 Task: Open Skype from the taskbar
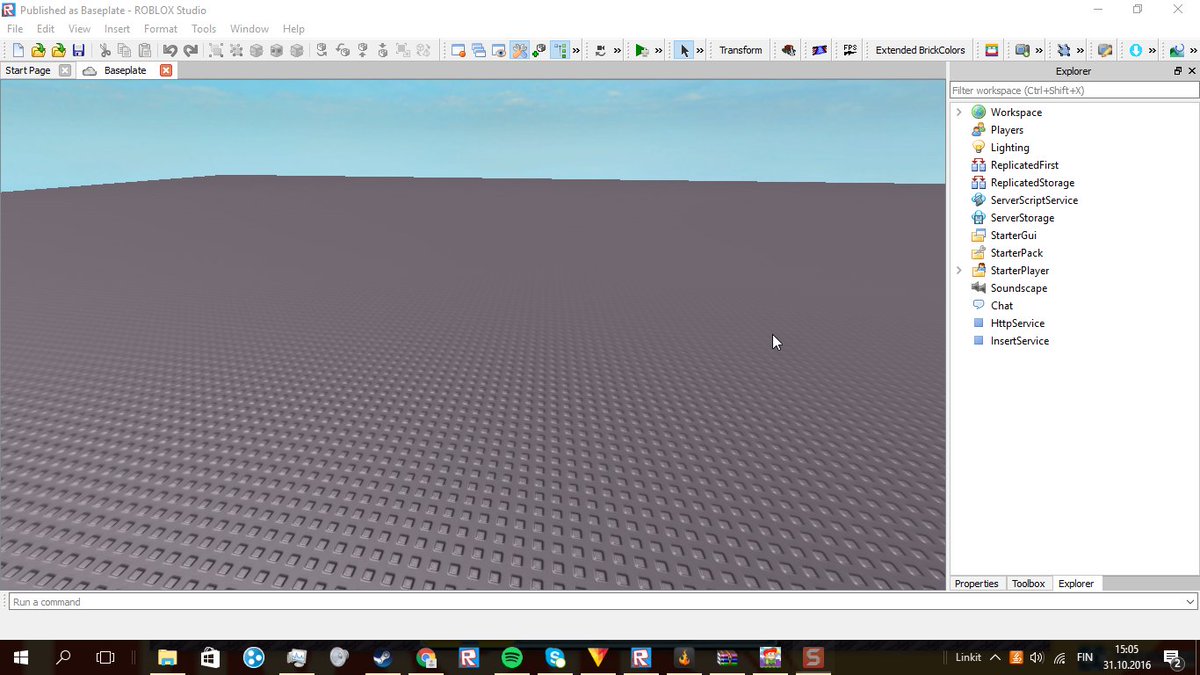[555, 658]
